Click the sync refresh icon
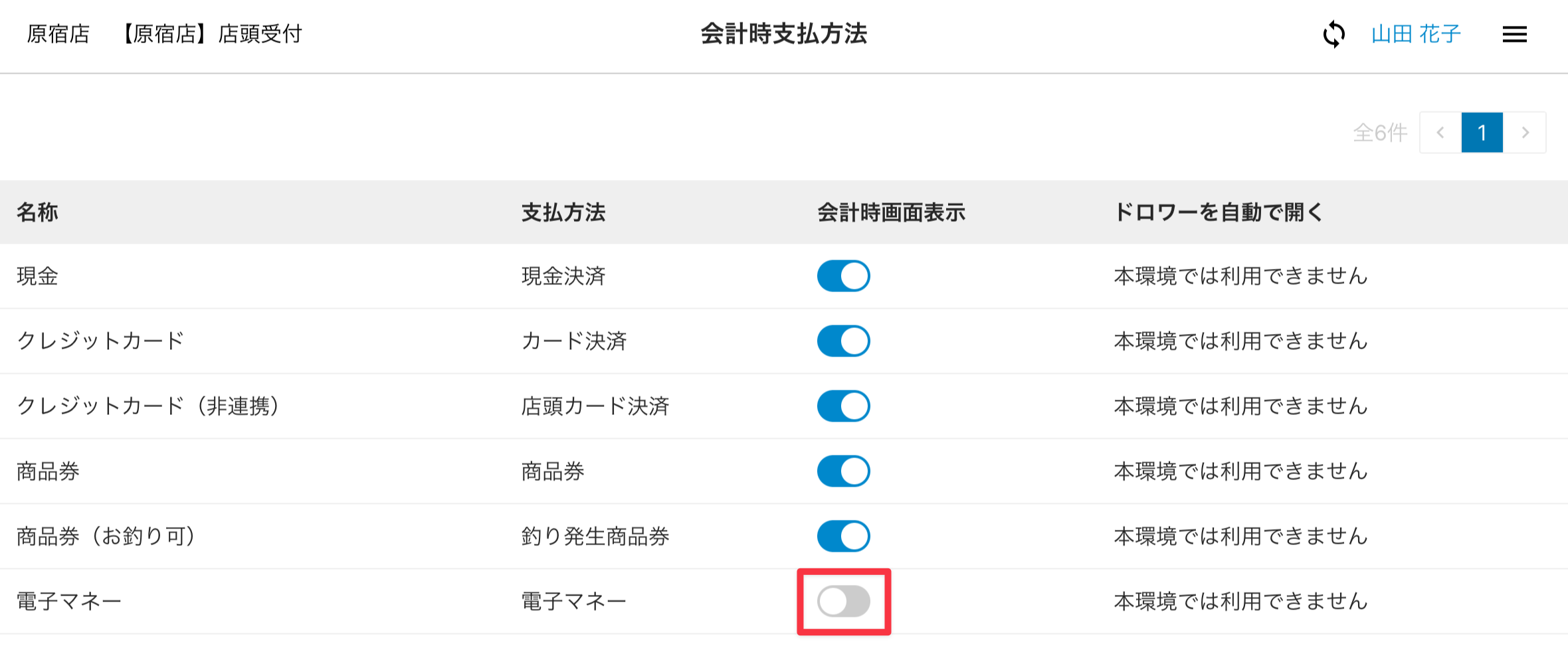Screen dimensions: 1568x650 click(1333, 35)
